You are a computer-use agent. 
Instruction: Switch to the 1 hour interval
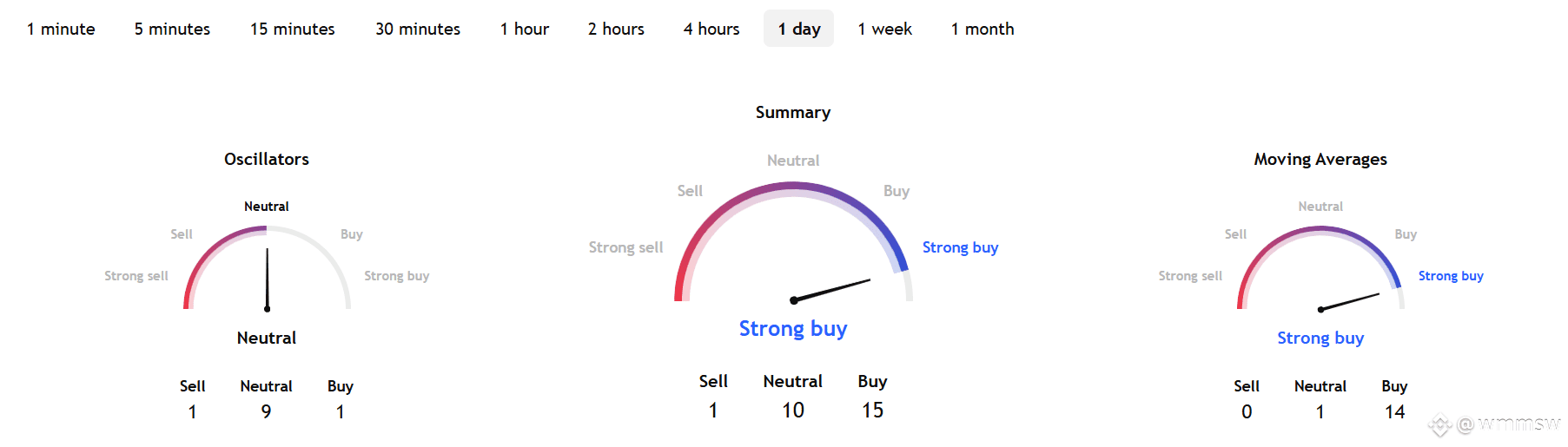(x=525, y=29)
